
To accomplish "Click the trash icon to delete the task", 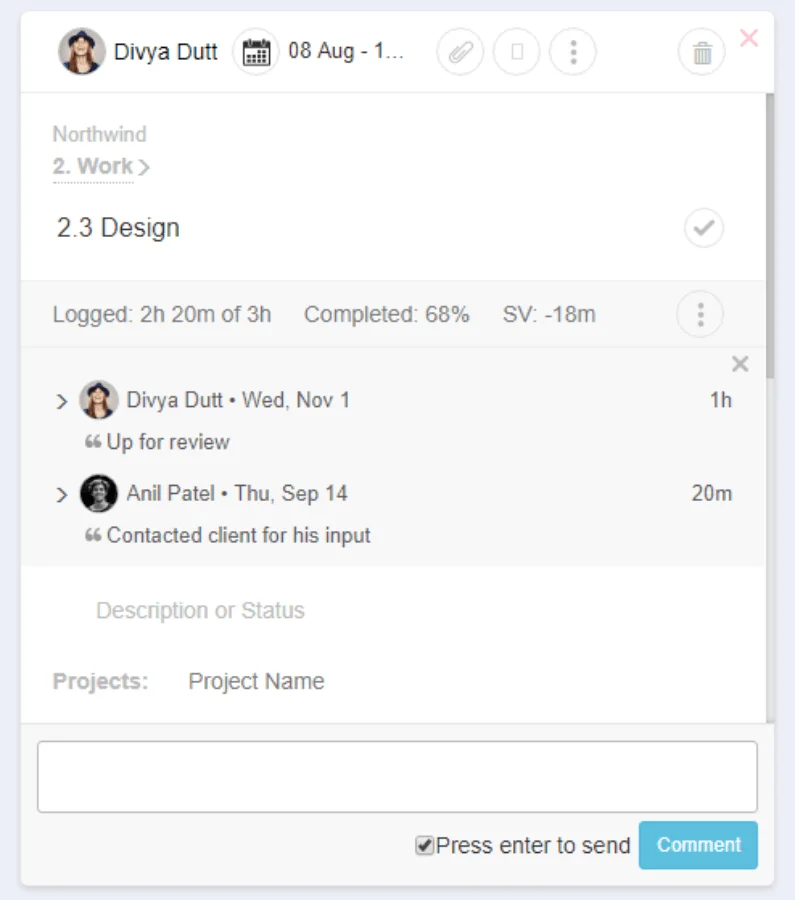I will (701, 51).
